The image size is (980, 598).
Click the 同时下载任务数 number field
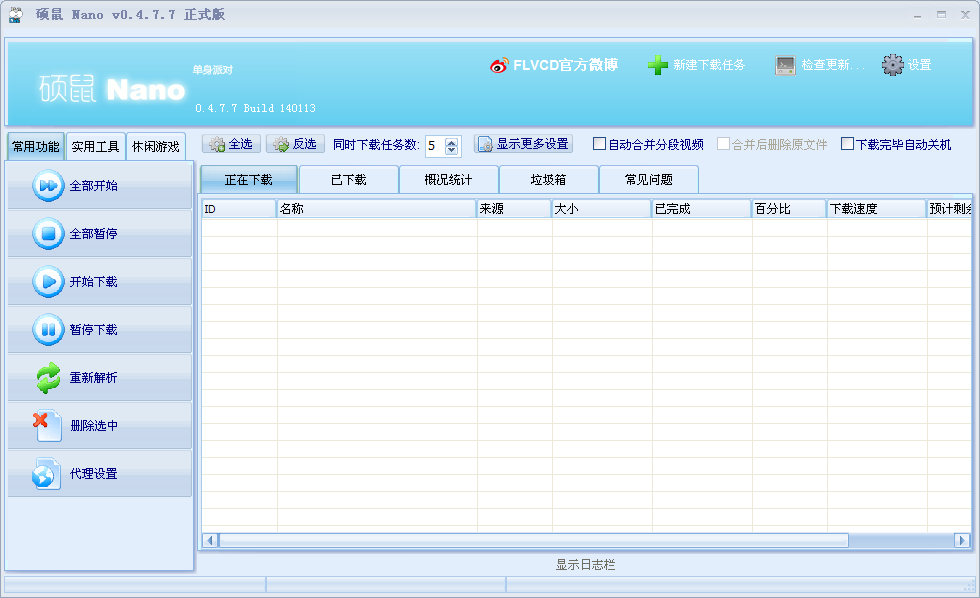click(435, 146)
